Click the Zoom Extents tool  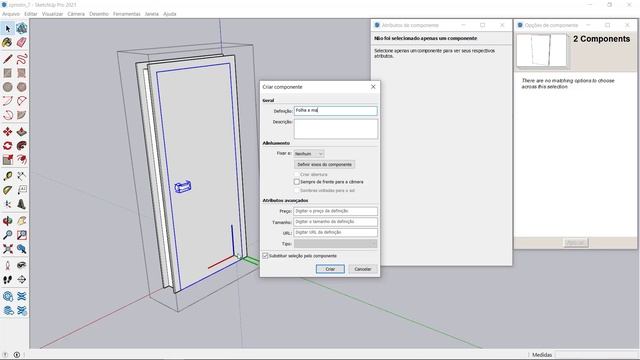click(x=8, y=249)
